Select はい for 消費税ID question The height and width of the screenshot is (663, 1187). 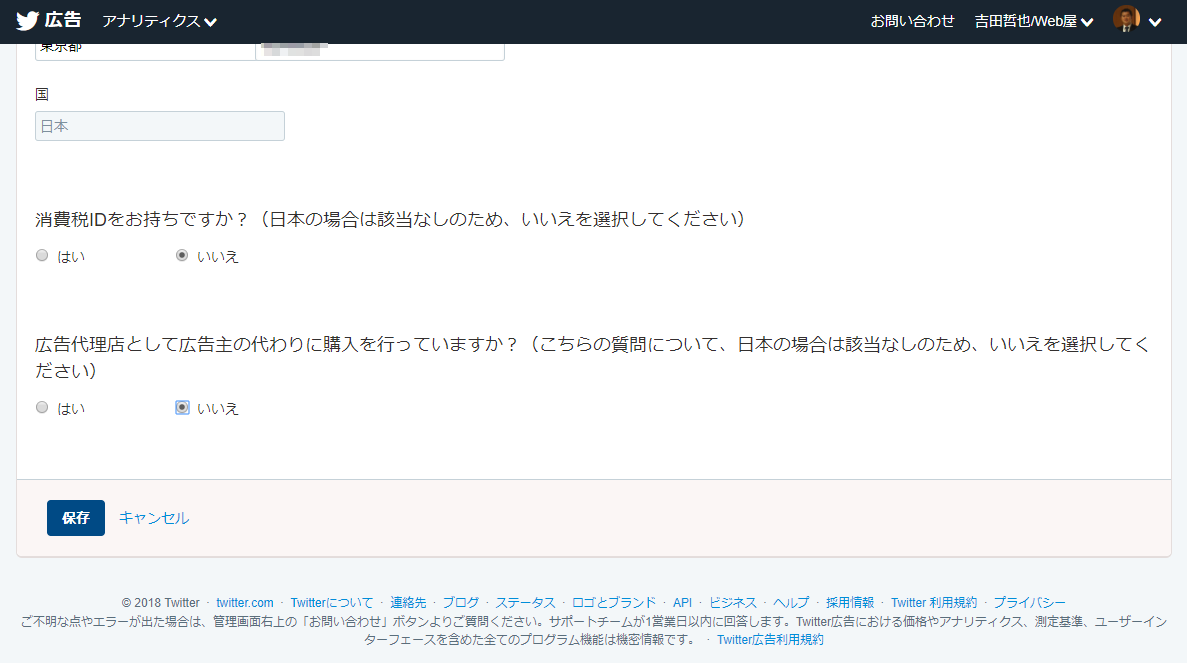42,256
